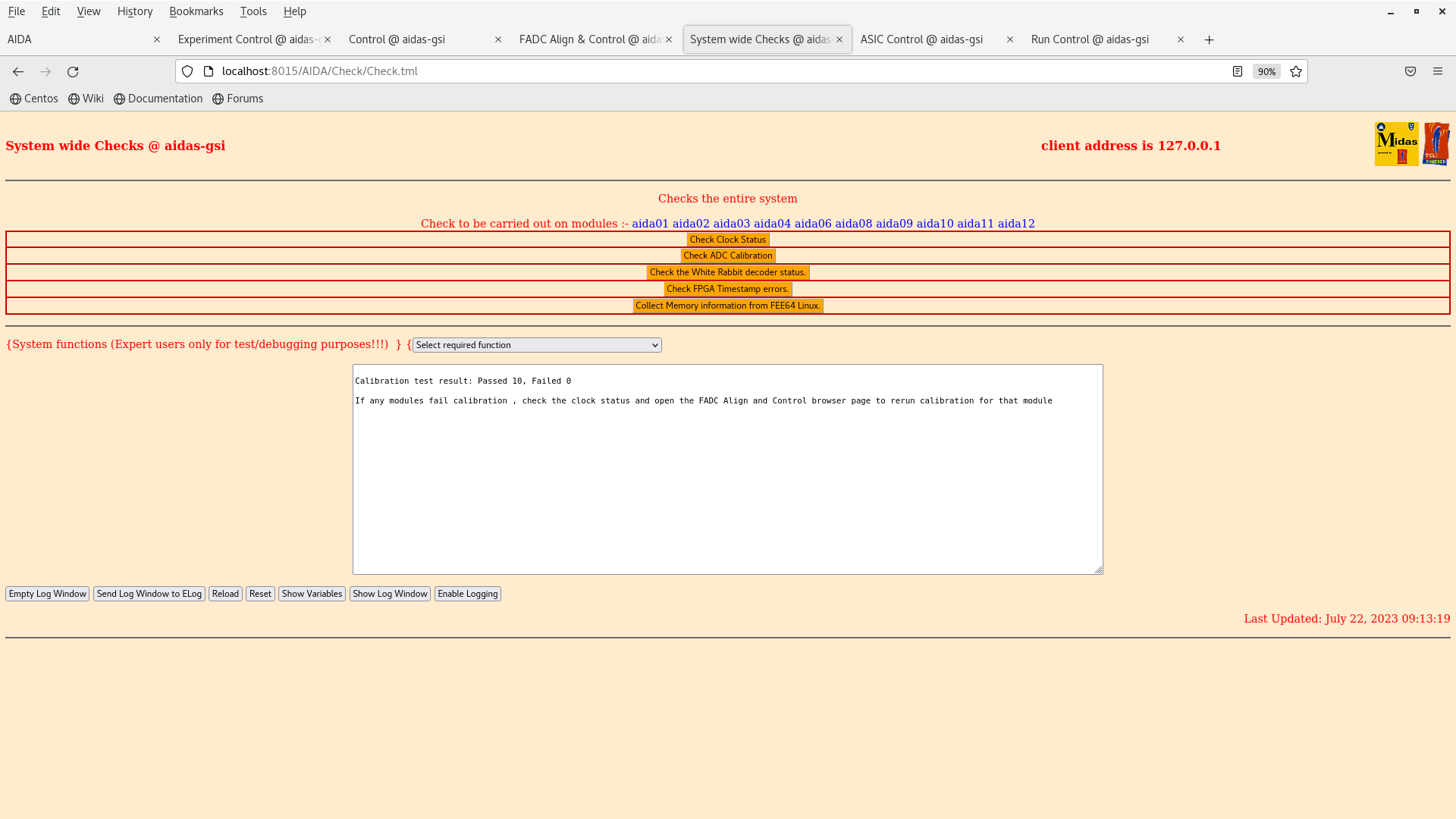This screenshot has width=1456, height=819.
Task: Expand the Select required function dropdown
Action: (x=537, y=345)
